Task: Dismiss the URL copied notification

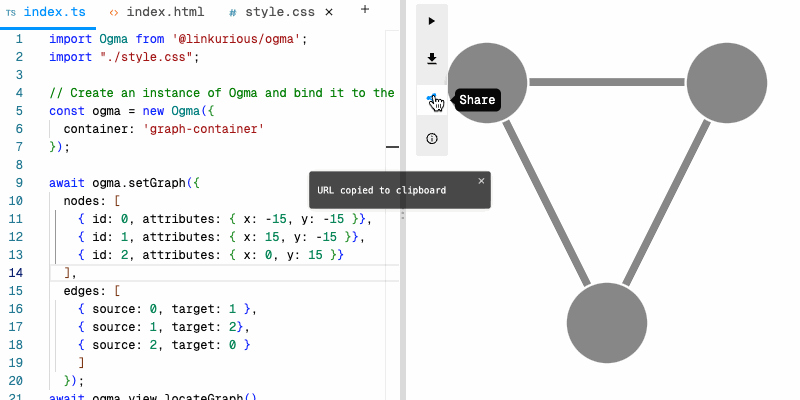Action: point(481,181)
